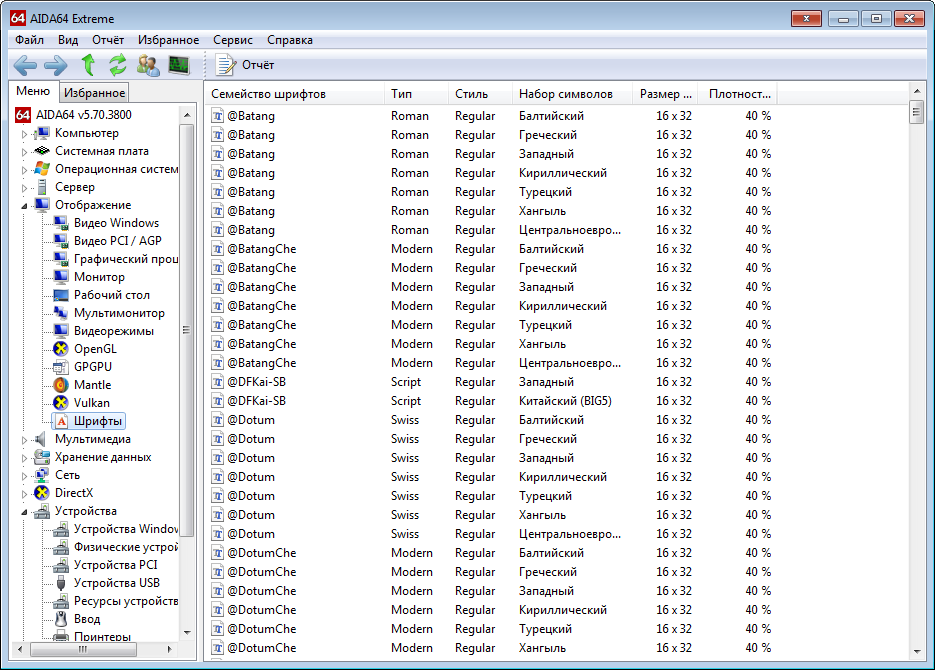Click the Мультимедиа speaker icon
Screen dimensions: 935x670
click(x=40, y=439)
